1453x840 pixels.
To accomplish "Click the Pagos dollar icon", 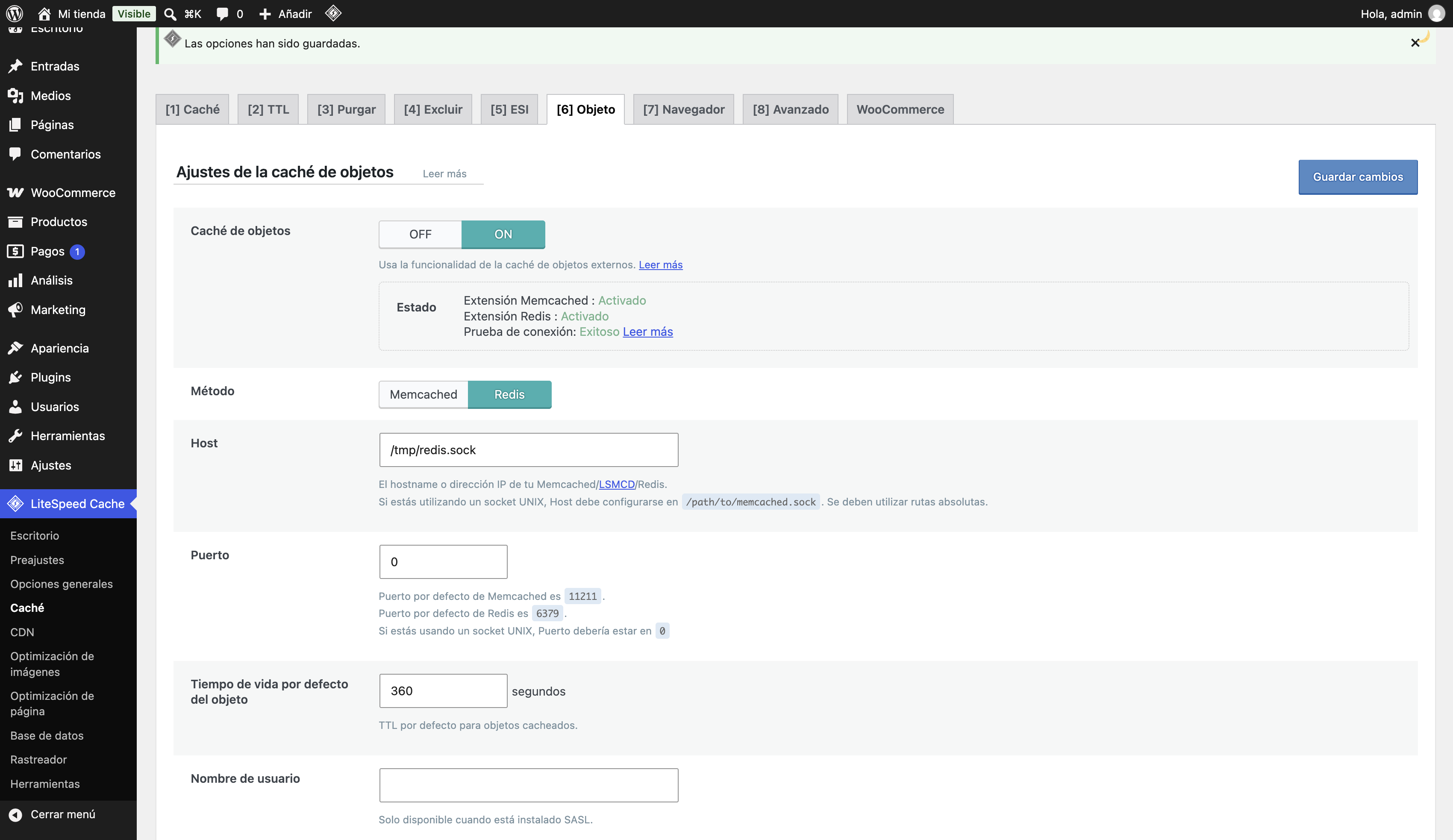I will (x=15, y=251).
